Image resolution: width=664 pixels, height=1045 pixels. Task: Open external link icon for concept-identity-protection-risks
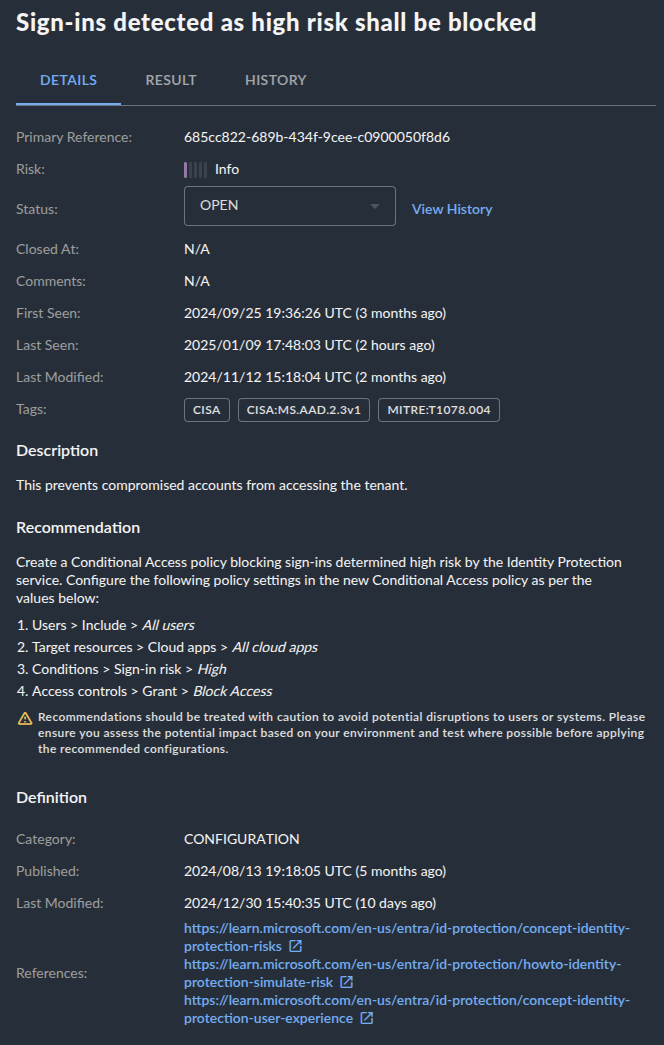pyautogui.click(x=296, y=946)
